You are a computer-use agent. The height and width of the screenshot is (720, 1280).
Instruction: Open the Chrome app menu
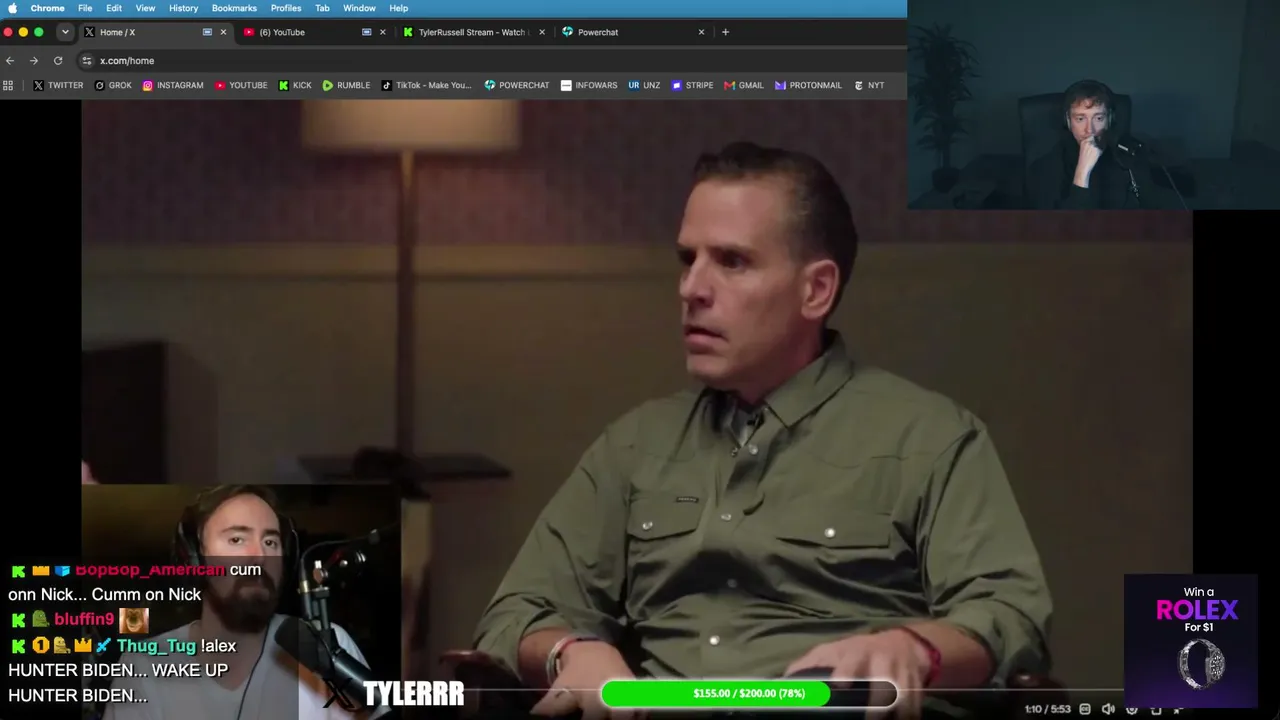click(47, 8)
